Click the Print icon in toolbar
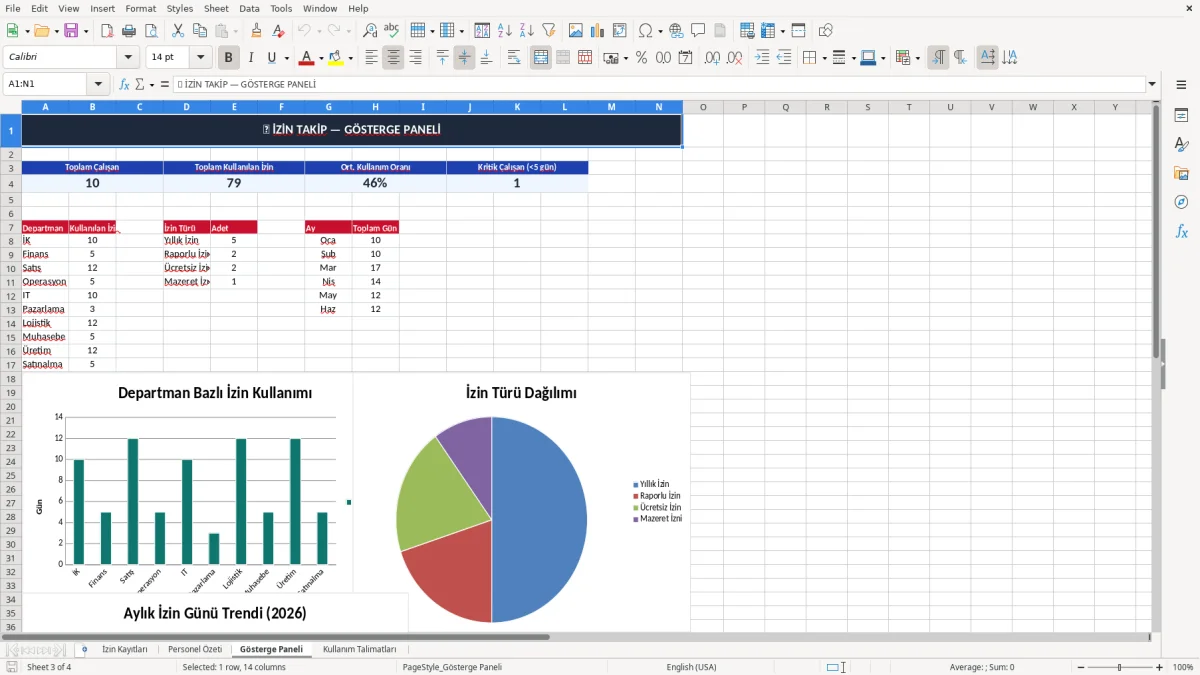 pos(128,31)
